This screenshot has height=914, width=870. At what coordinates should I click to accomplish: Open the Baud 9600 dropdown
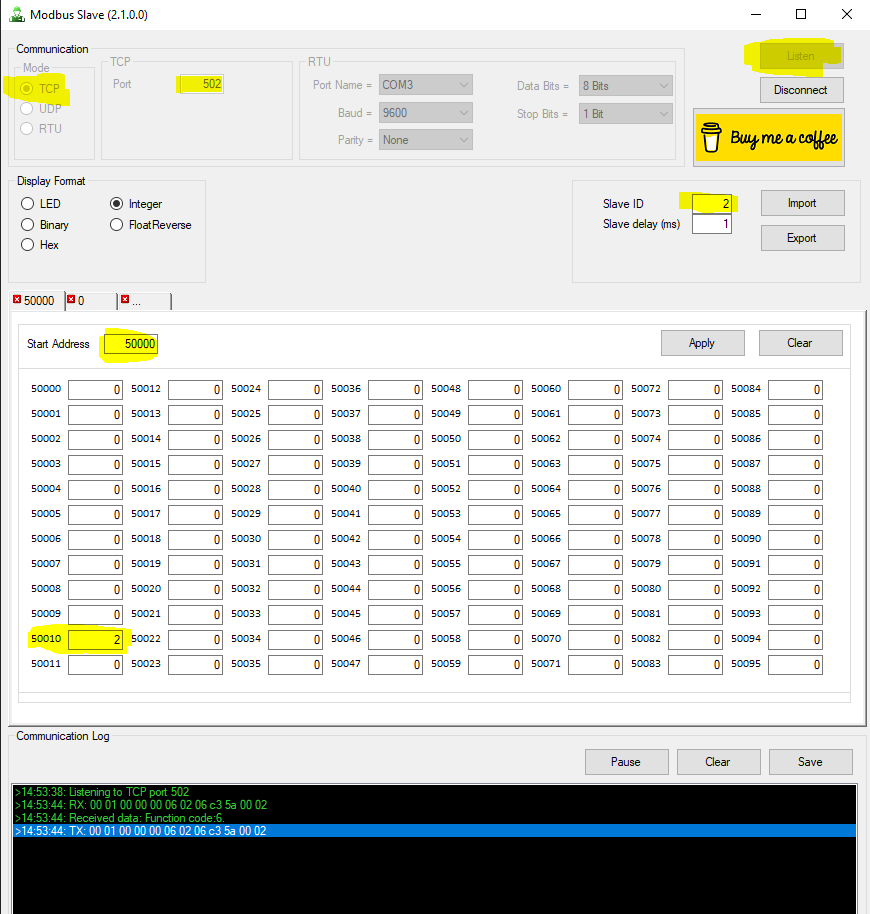(425, 113)
